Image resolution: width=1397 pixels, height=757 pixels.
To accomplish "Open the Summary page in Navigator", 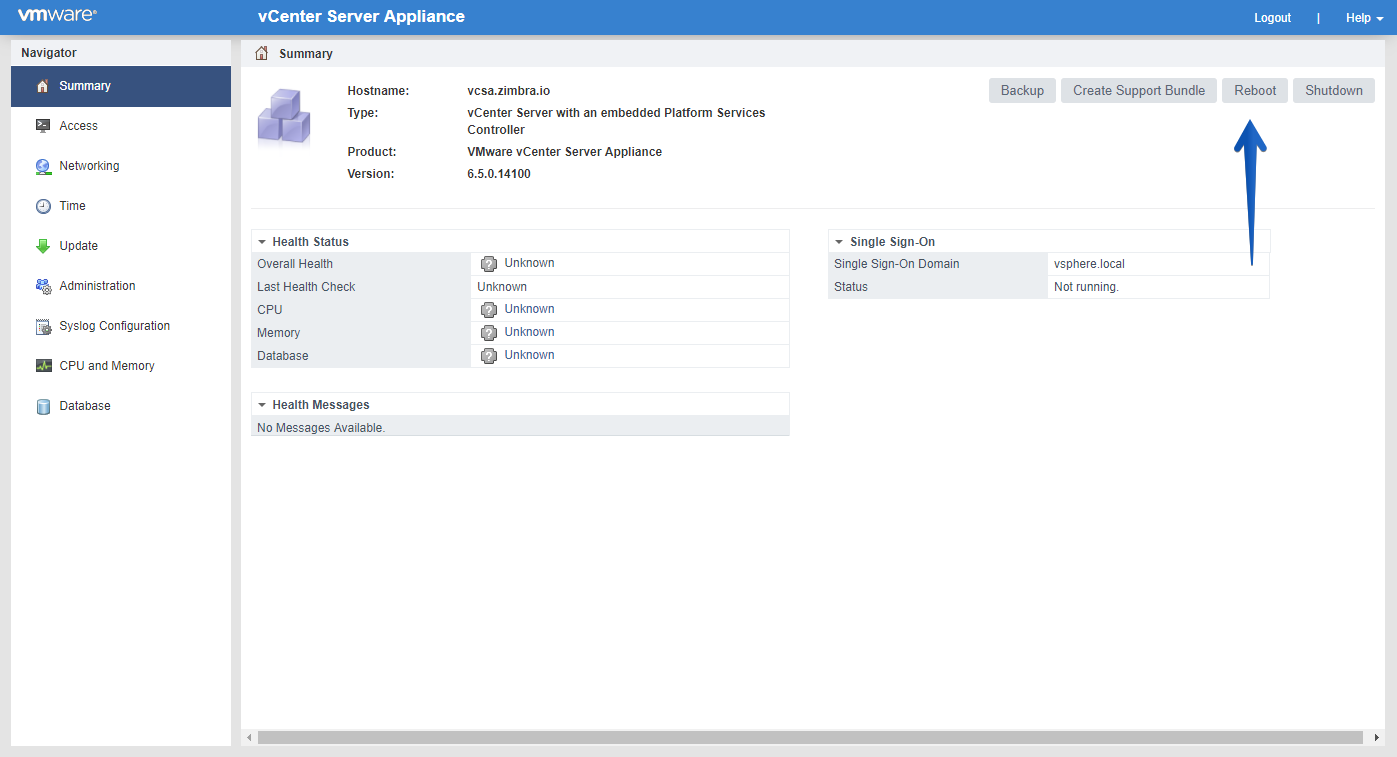I will coord(121,86).
